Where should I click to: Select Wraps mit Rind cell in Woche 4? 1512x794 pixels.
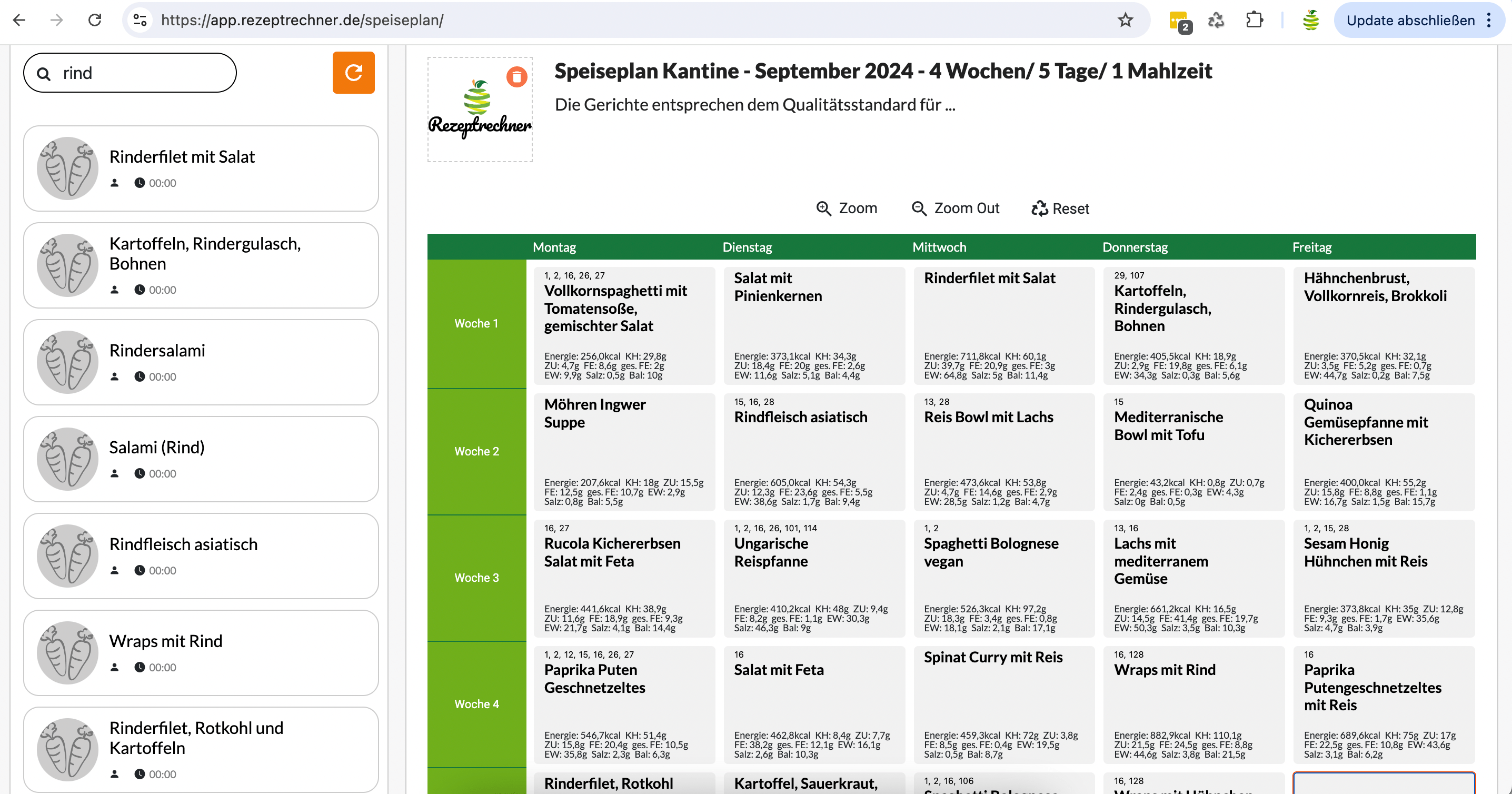pyautogui.click(x=1194, y=704)
